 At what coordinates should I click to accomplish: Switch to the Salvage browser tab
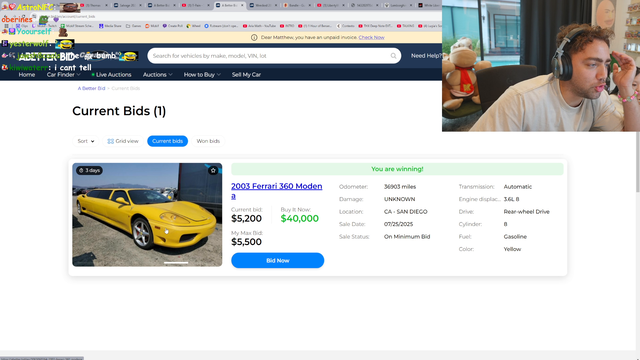(x=128, y=5)
